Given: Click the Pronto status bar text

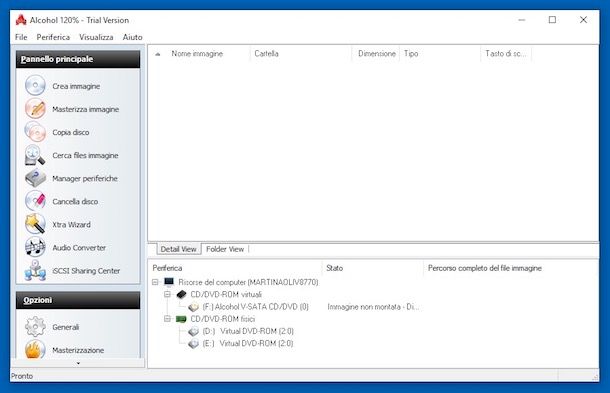Looking at the screenshot, I should (x=22, y=376).
